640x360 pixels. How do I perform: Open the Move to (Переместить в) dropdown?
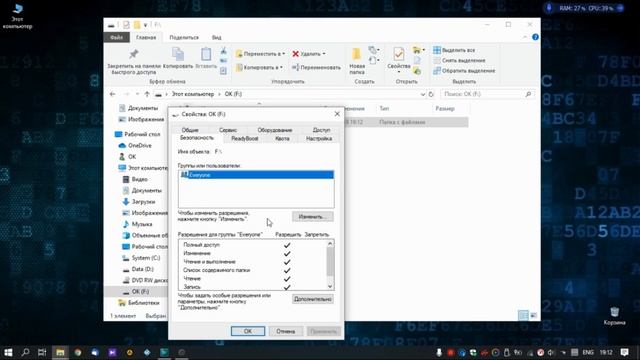(x=260, y=53)
